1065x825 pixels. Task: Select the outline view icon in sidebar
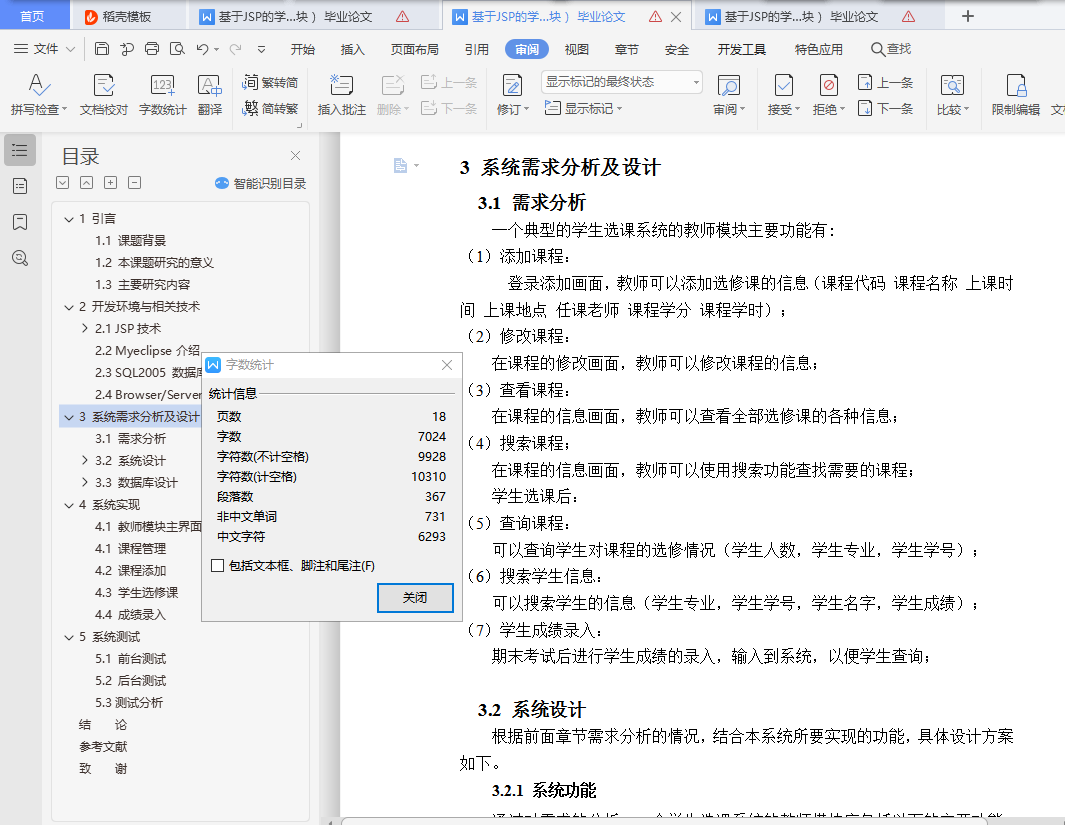click(x=20, y=150)
